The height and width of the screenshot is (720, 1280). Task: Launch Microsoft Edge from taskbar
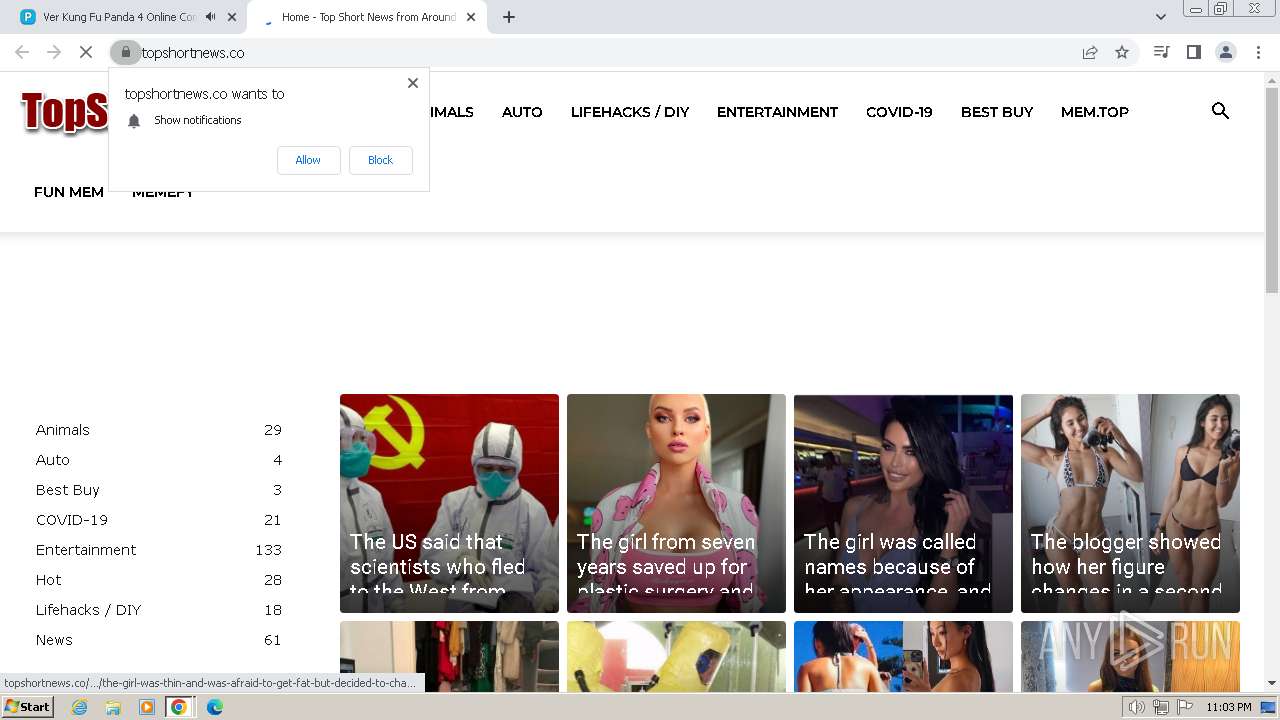coord(215,707)
